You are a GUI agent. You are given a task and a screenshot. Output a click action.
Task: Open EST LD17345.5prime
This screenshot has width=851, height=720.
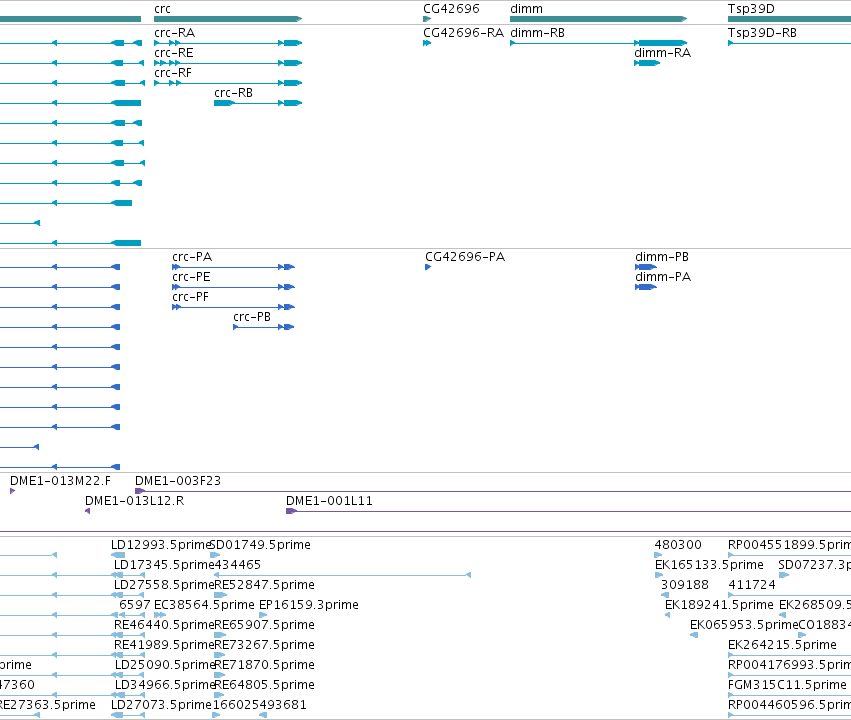164,565
